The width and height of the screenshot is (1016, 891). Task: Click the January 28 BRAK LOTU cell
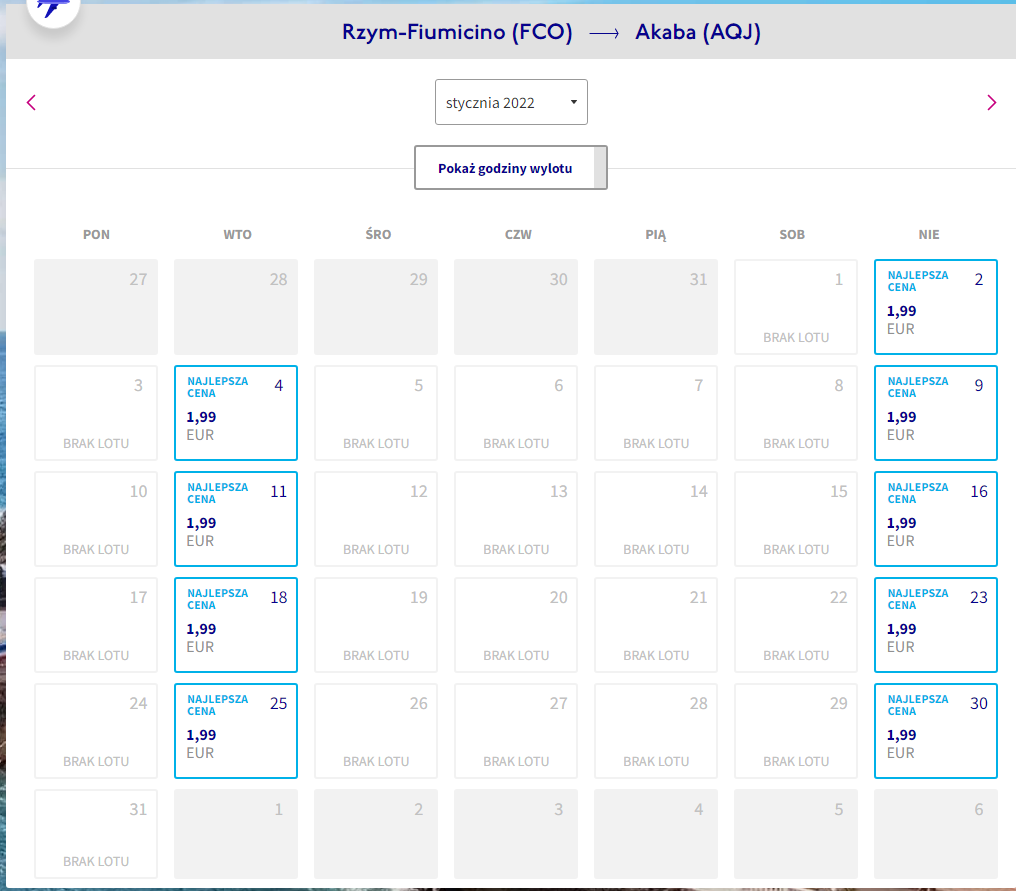point(656,731)
